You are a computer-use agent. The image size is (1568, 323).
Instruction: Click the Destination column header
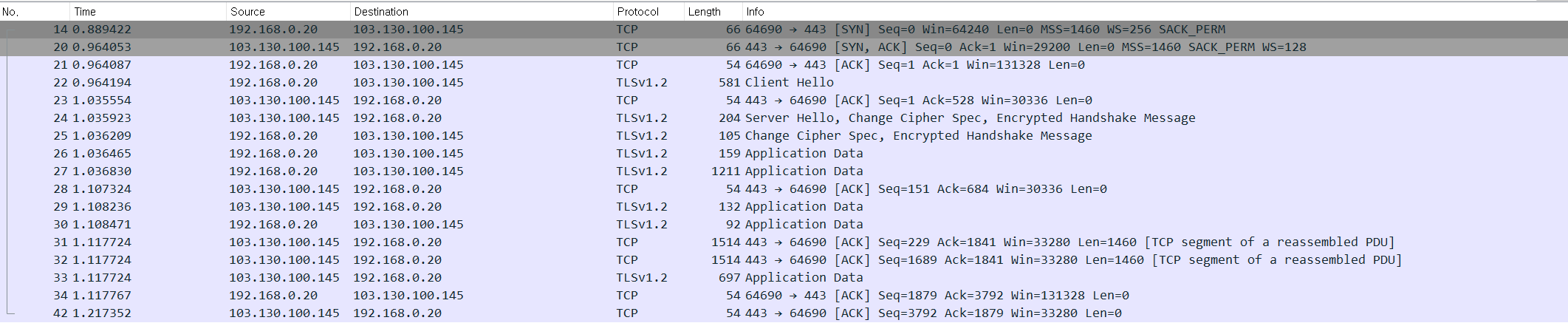[x=482, y=11]
